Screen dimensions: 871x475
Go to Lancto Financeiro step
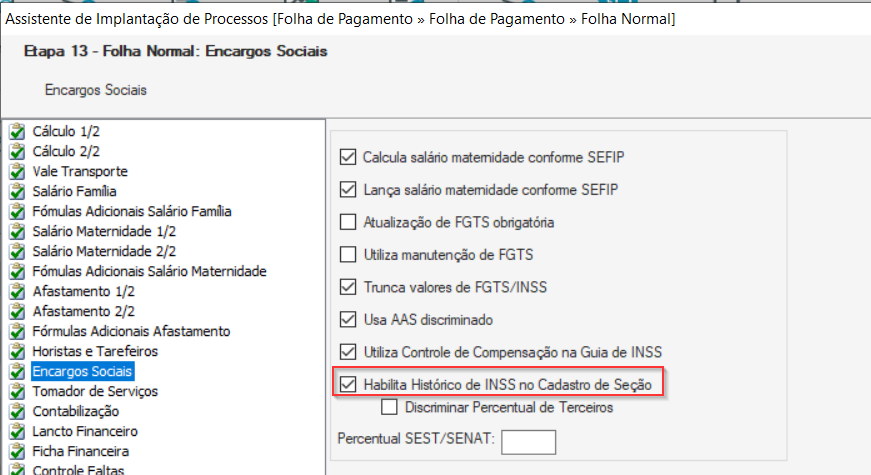click(85, 431)
